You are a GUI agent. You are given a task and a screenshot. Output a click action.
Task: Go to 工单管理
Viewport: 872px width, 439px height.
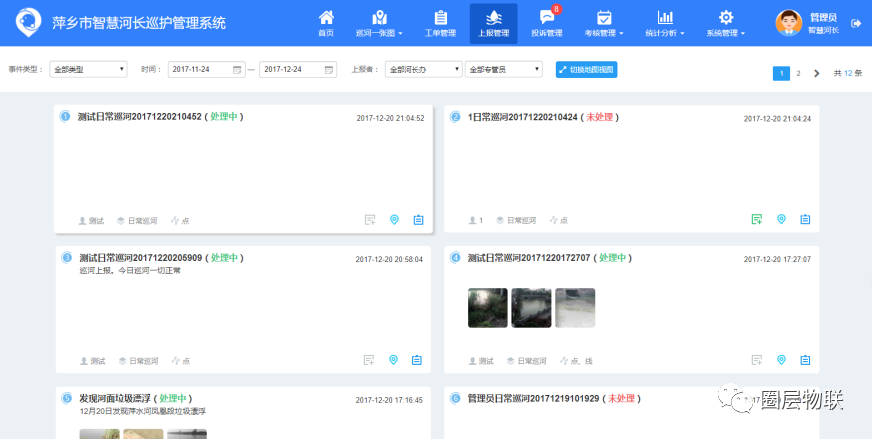[440, 23]
